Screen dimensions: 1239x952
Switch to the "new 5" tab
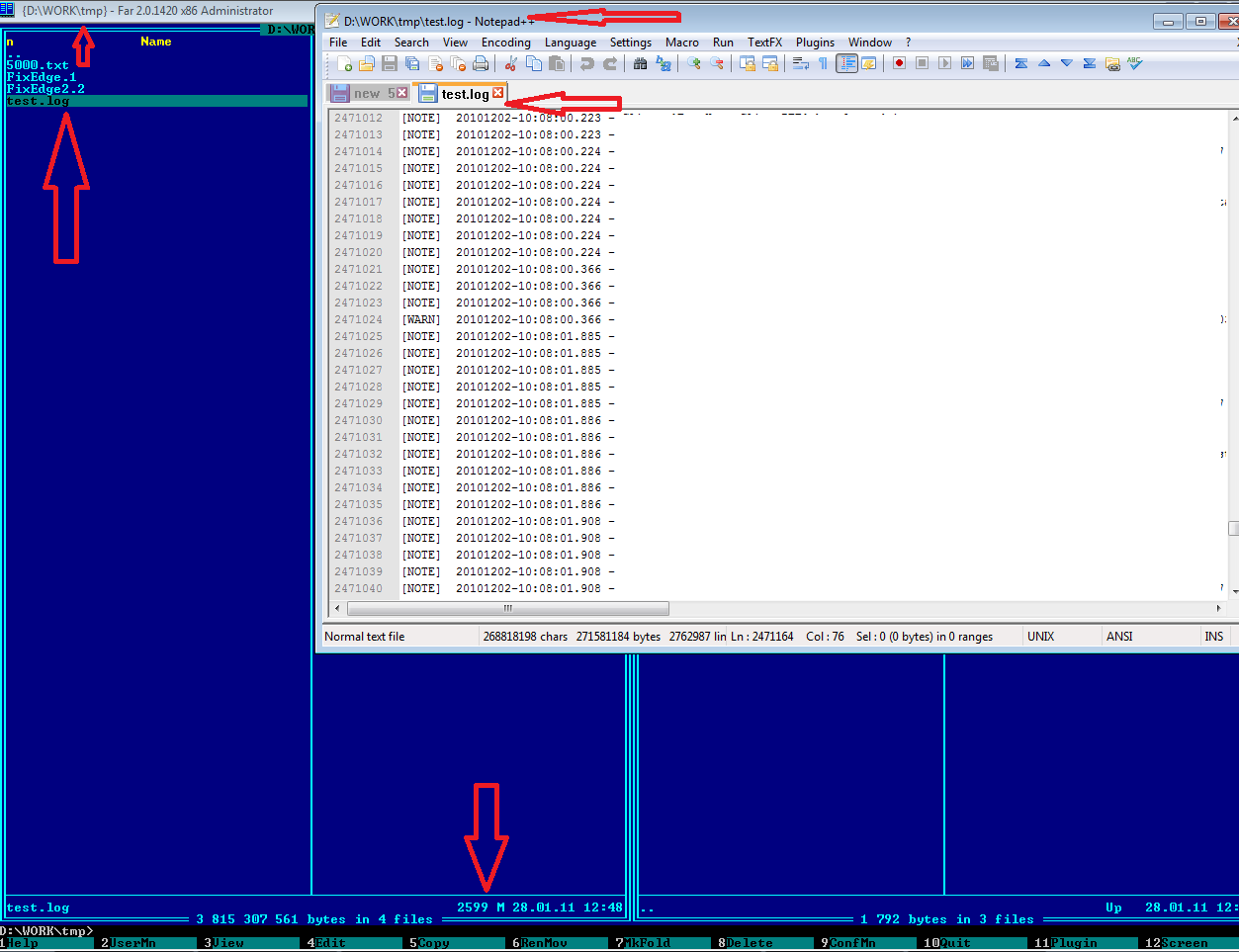tap(367, 93)
